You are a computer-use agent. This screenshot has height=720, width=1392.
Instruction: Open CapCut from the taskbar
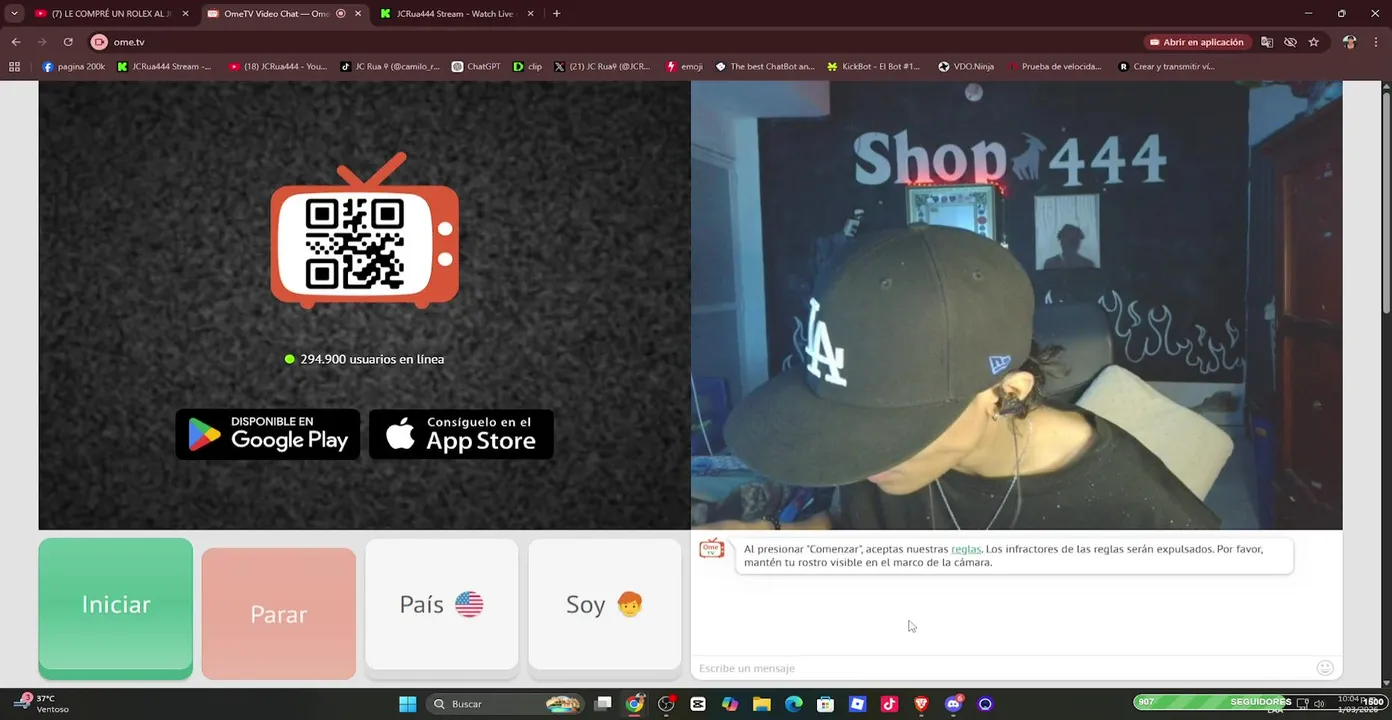coord(698,704)
